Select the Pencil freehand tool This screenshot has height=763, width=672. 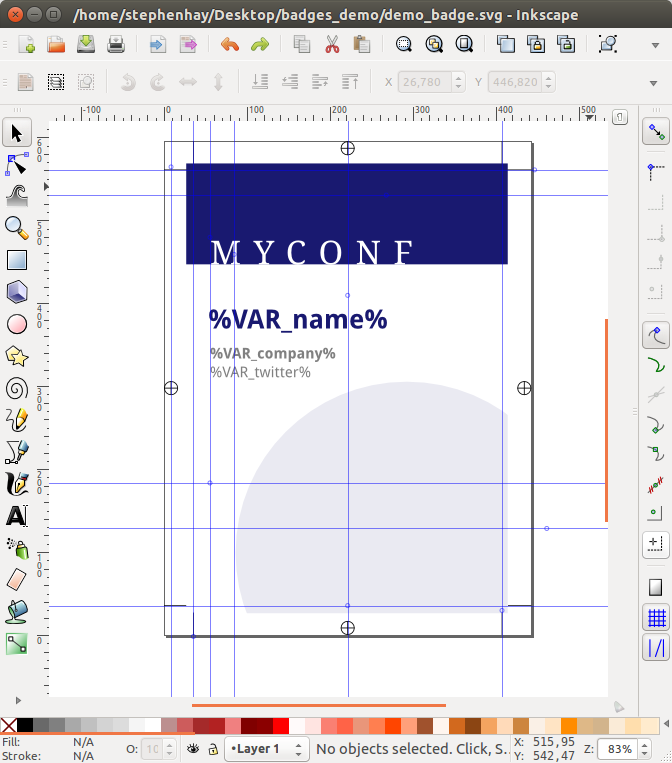coord(17,420)
